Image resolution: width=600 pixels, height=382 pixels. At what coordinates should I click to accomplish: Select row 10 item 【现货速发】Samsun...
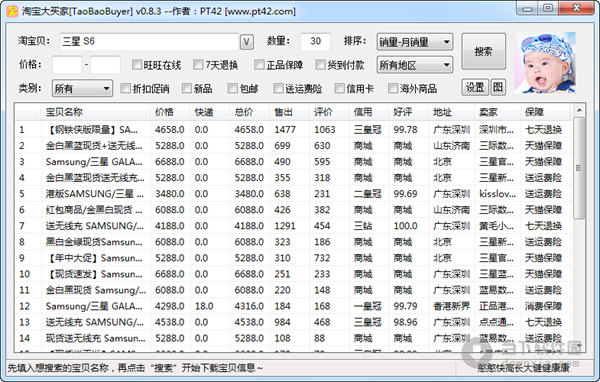94,274
